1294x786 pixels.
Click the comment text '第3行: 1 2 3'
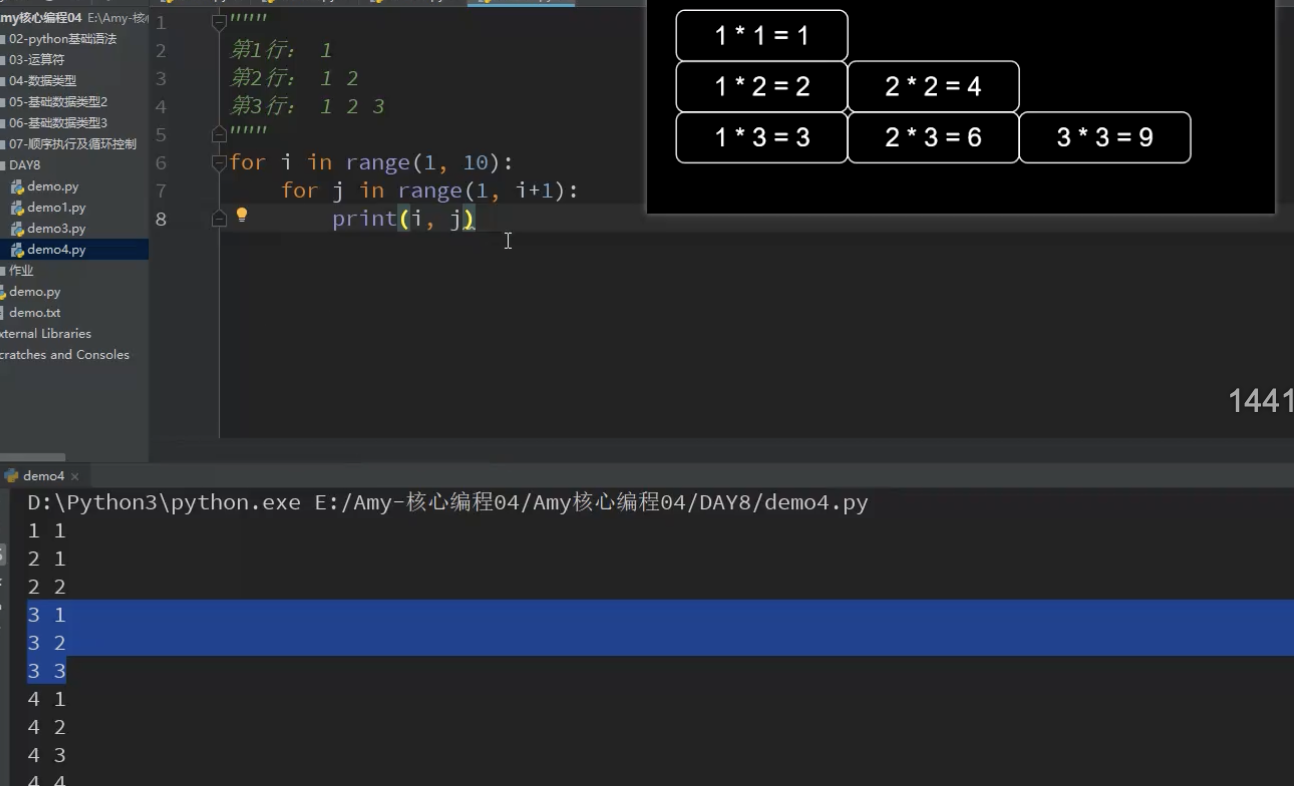307,106
